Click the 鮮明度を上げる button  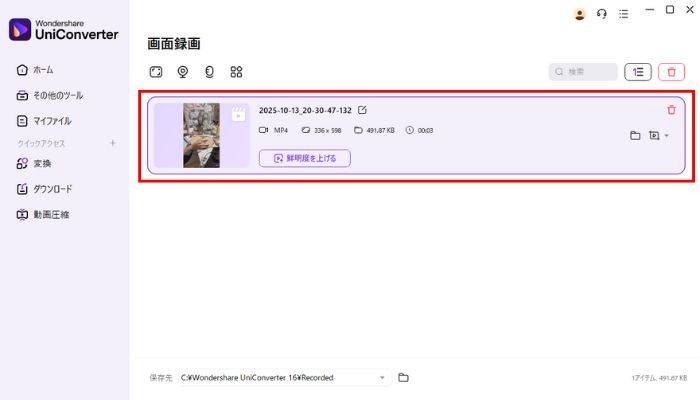pos(304,158)
